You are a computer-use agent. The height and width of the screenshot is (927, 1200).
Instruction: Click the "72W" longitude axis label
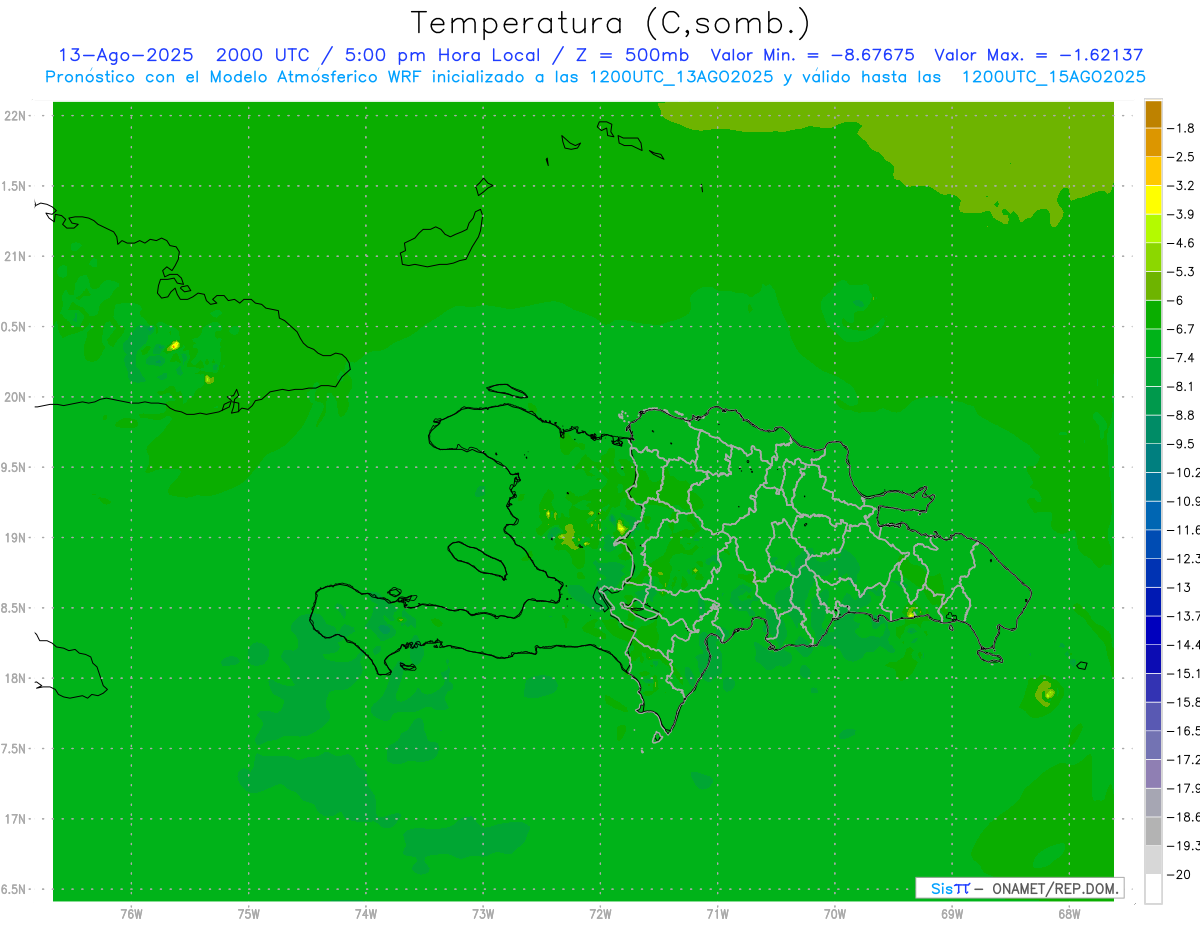601,913
